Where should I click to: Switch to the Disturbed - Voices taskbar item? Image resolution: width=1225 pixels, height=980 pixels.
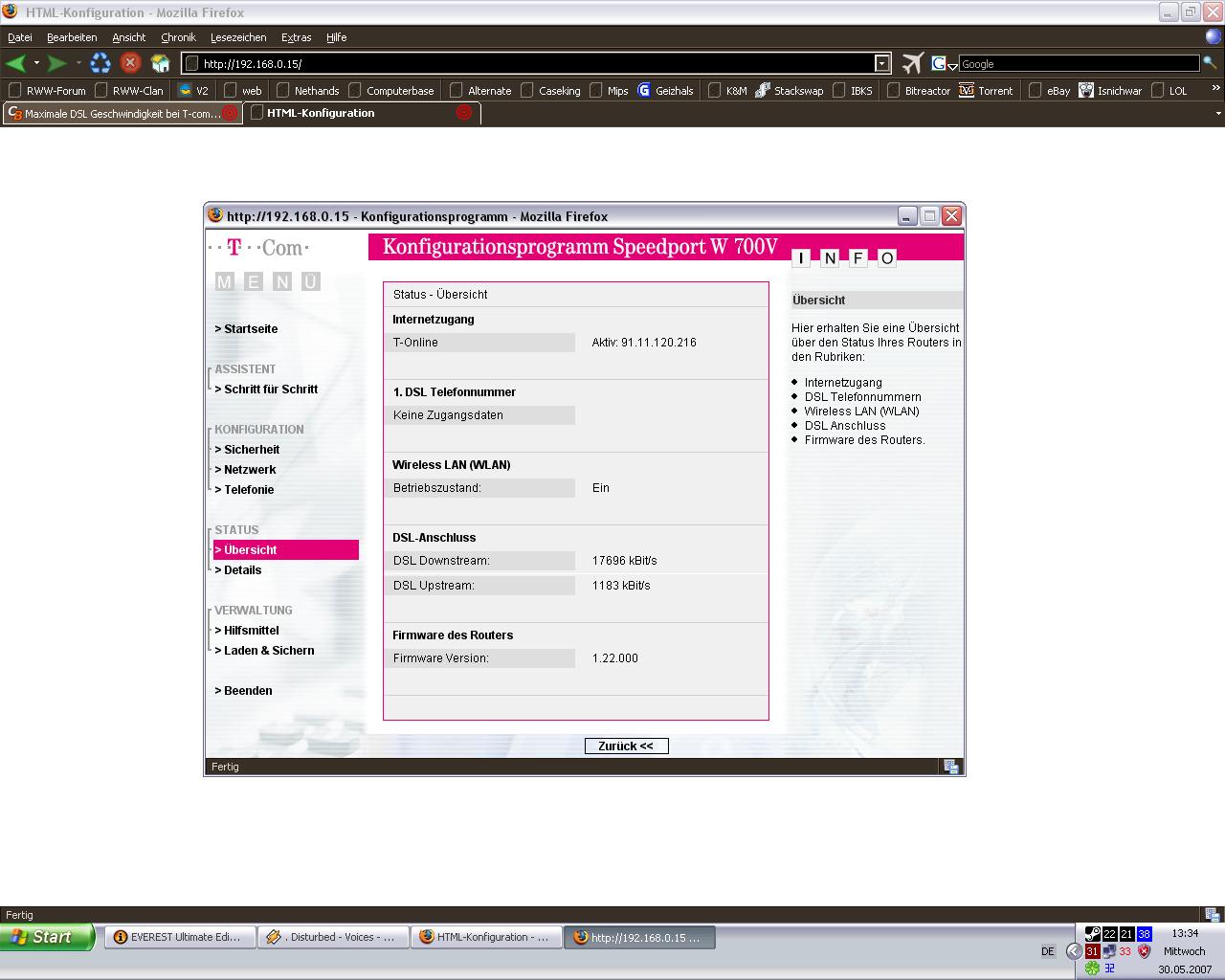coord(333,937)
